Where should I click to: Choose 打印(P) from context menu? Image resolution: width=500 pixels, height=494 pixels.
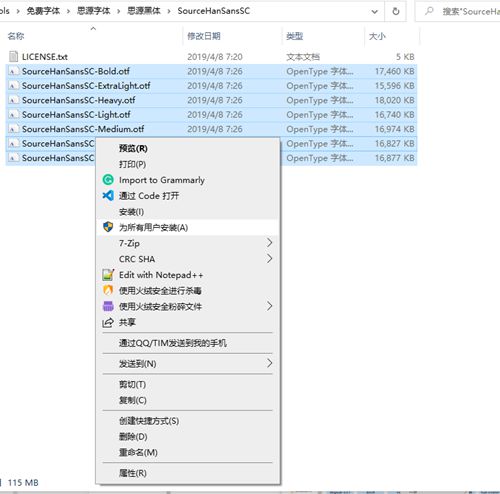click(187, 164)
